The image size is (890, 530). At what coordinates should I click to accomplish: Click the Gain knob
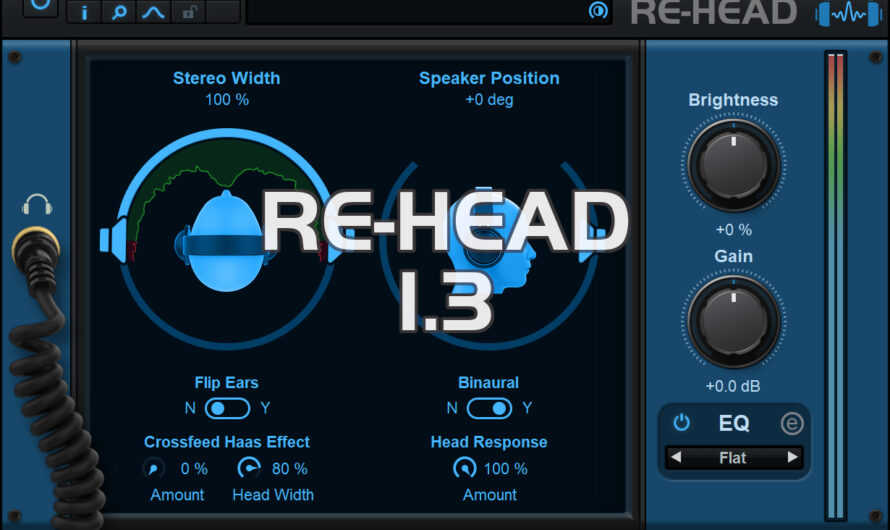click(x=733, y=322)
